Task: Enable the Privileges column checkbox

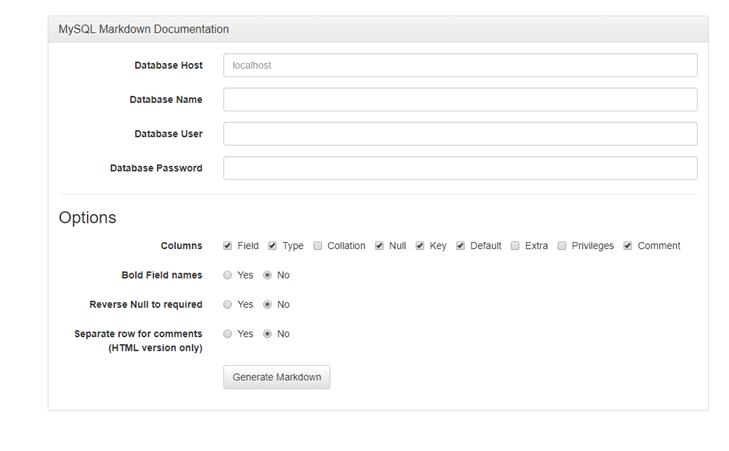Action: [562, 245]
